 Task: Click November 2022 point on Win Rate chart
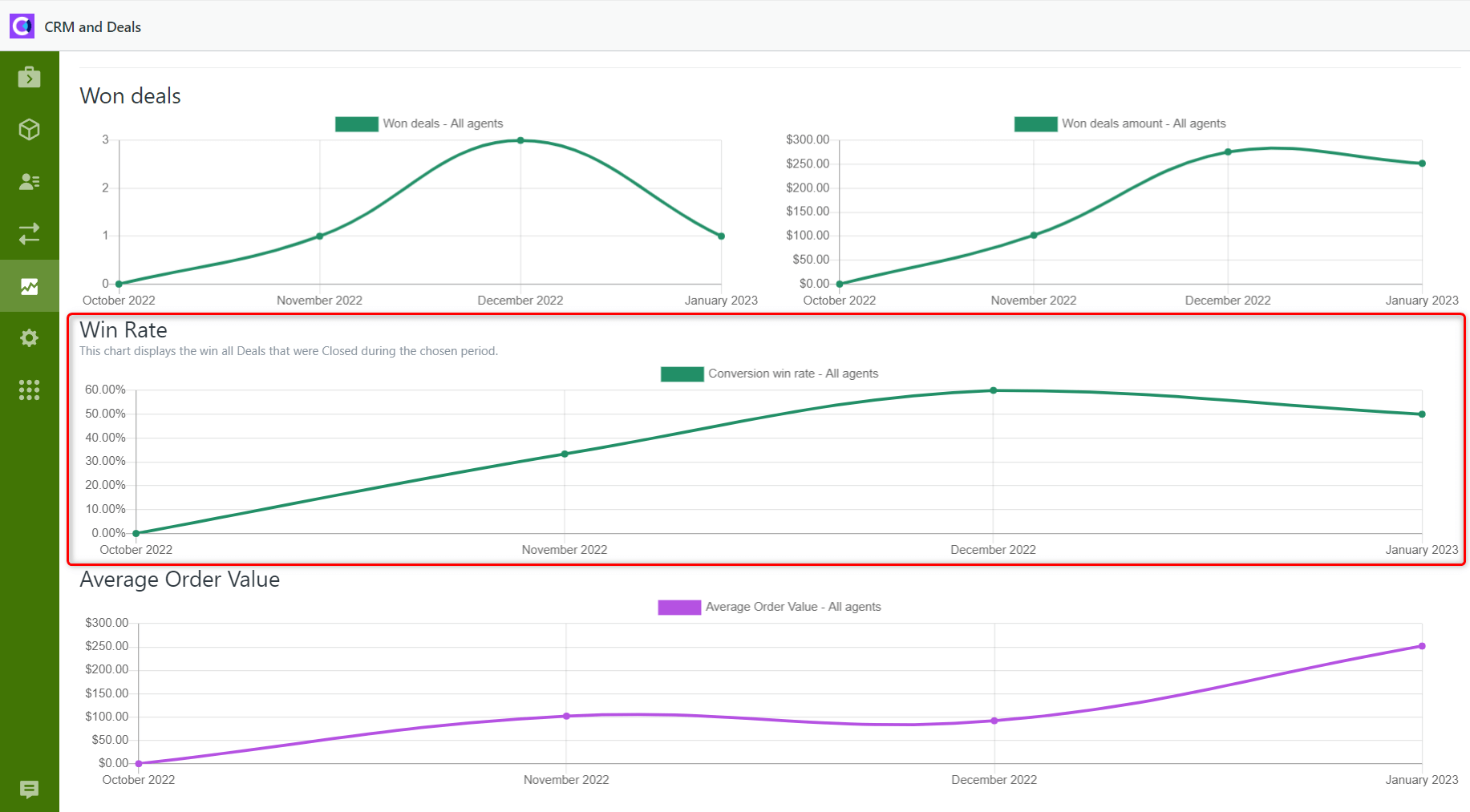point(565,454)
